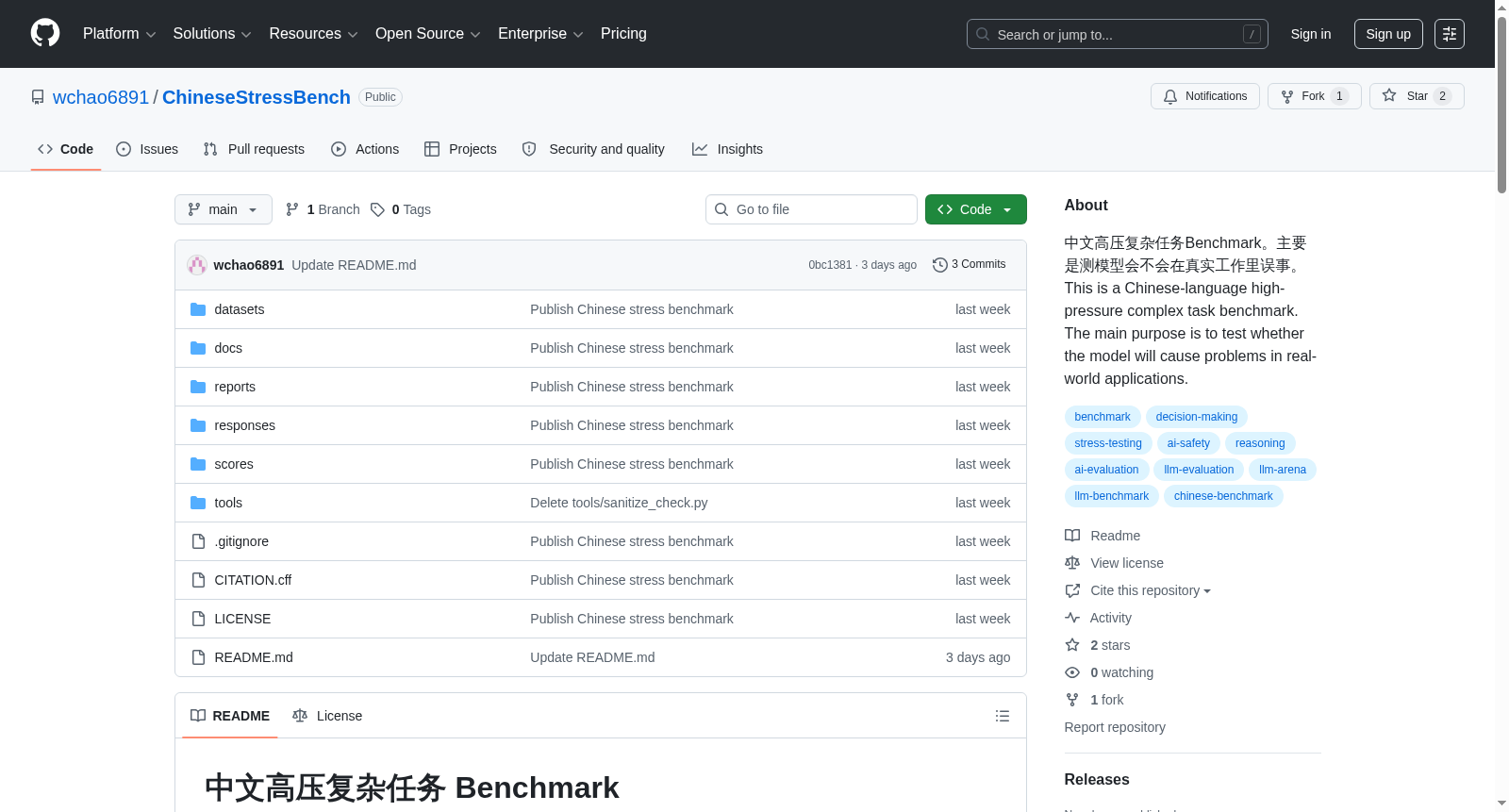Focus the Search or jump to field

(x=1118, y=34)
